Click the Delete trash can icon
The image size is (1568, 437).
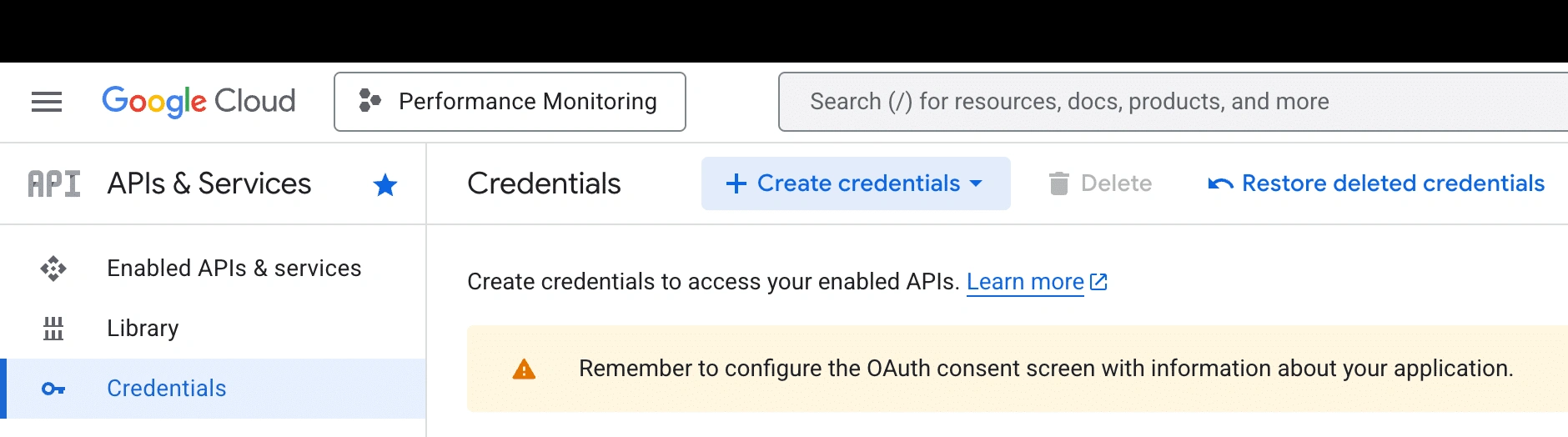(x=1058, y=183)
